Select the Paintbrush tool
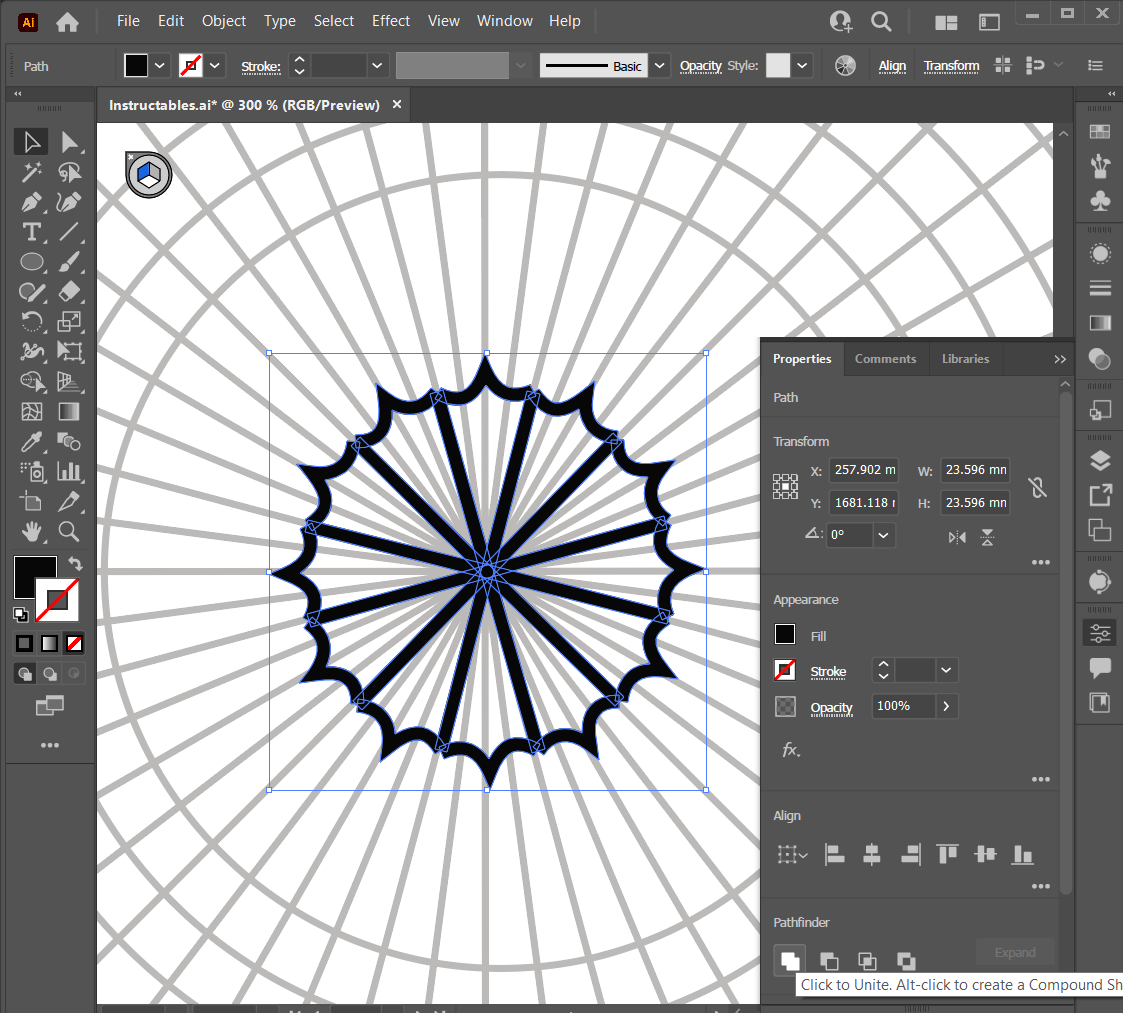The width and height of the screenshot is (1123, 1013). [69, 261]
